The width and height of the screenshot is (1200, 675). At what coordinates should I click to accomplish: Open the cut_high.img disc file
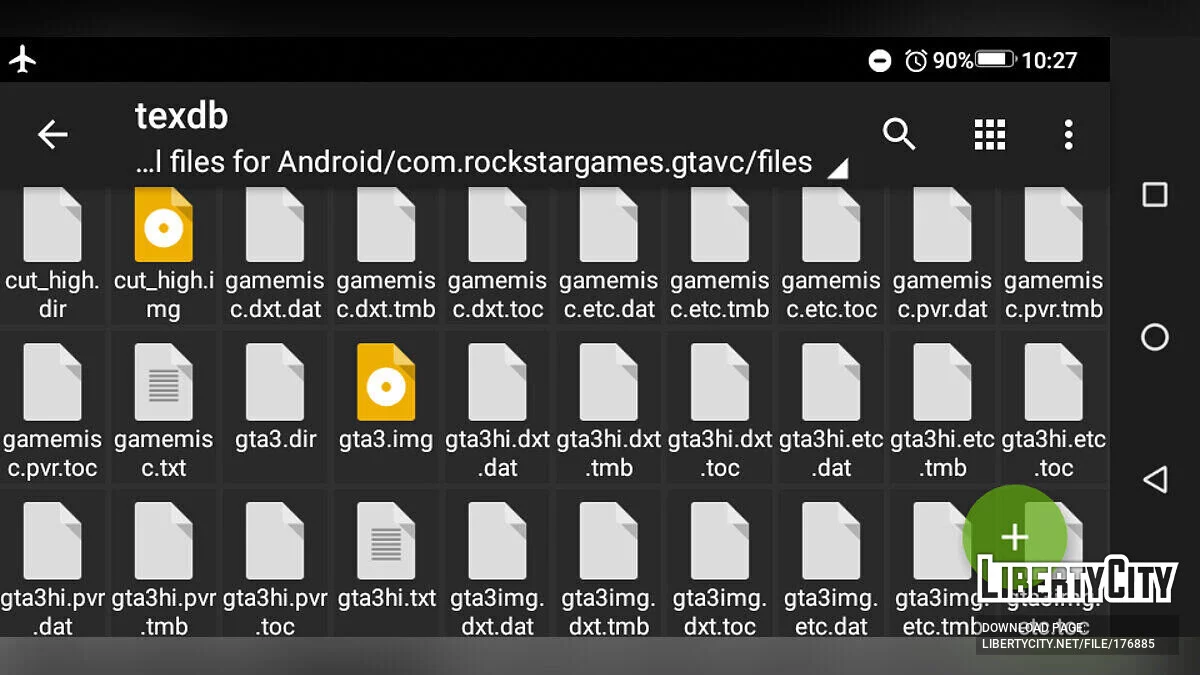(163, 226)
